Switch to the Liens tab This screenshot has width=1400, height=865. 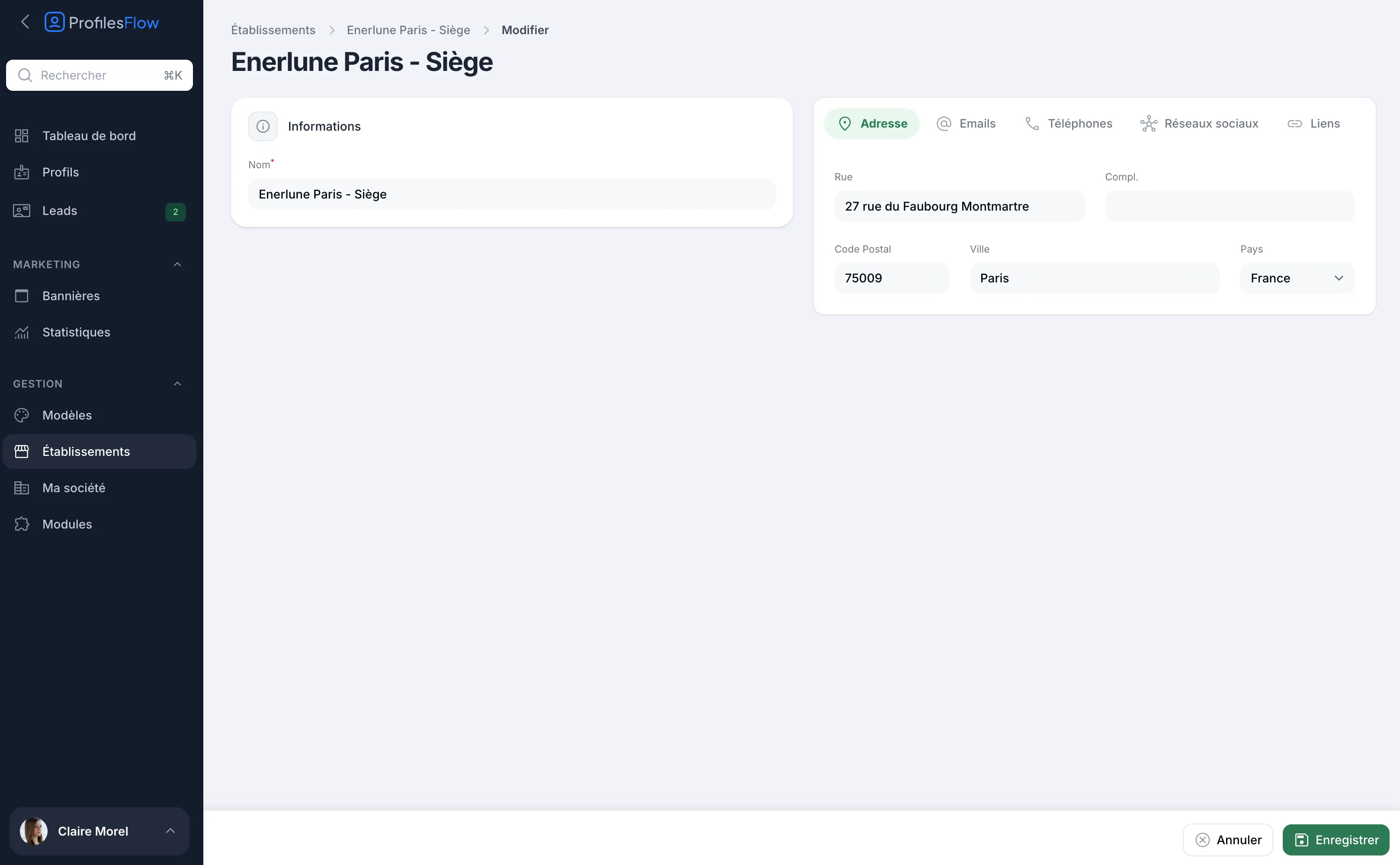pos(1313,124)
